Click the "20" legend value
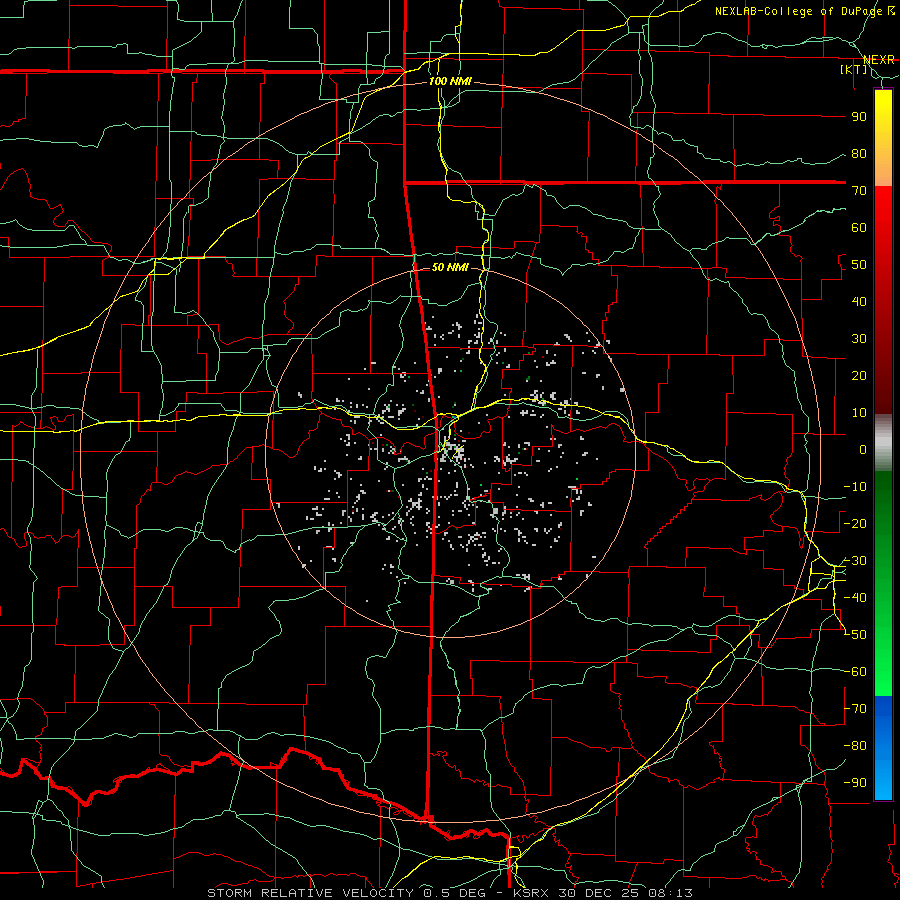This screenshot has height=900, width=900. tap(859, 376)
